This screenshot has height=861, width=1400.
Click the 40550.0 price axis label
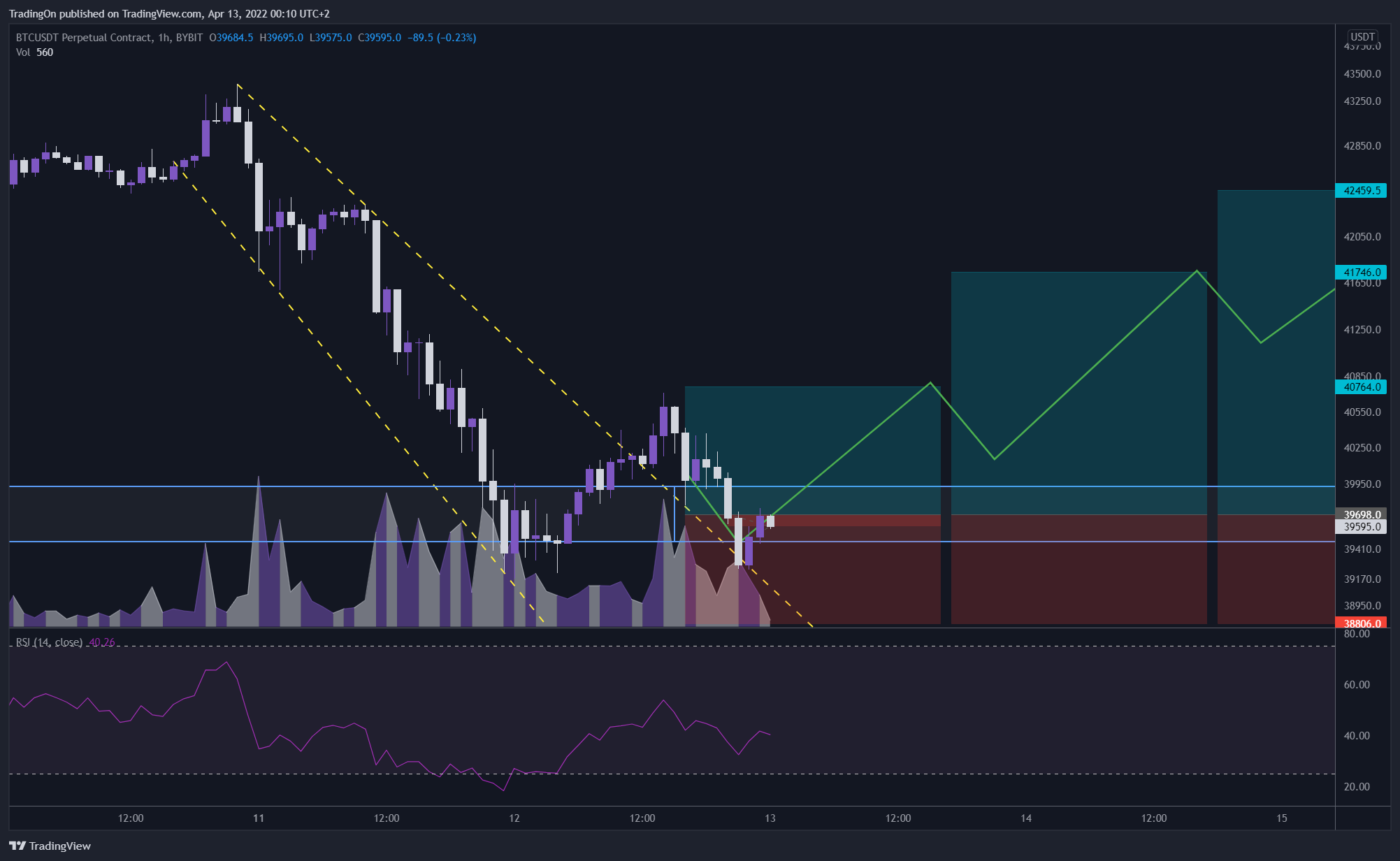click(x=1362, y=412)
